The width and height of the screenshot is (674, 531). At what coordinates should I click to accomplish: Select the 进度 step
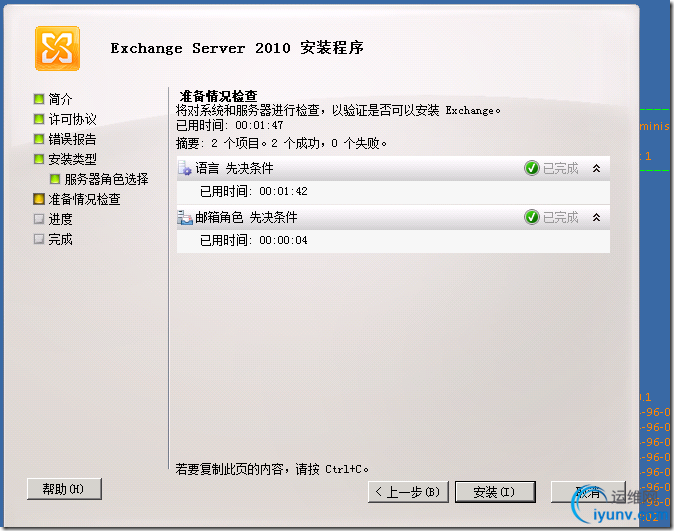click(60, 219)
